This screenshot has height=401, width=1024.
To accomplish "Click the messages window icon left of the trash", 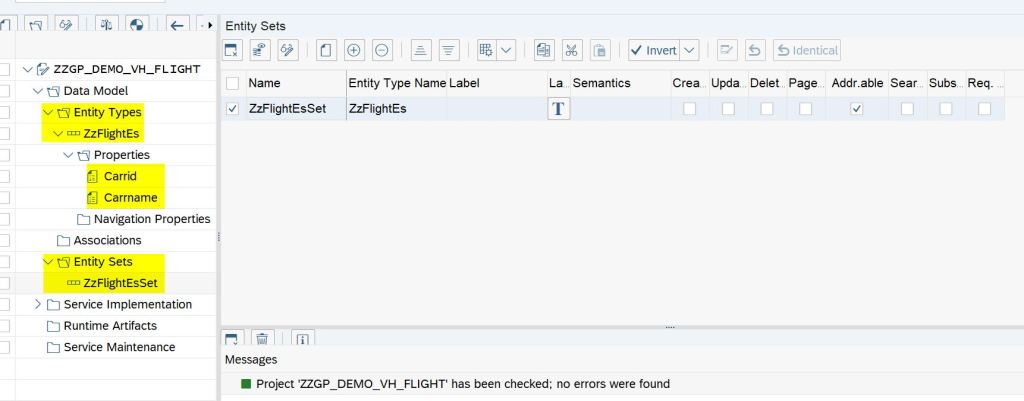I will point(232,338).
